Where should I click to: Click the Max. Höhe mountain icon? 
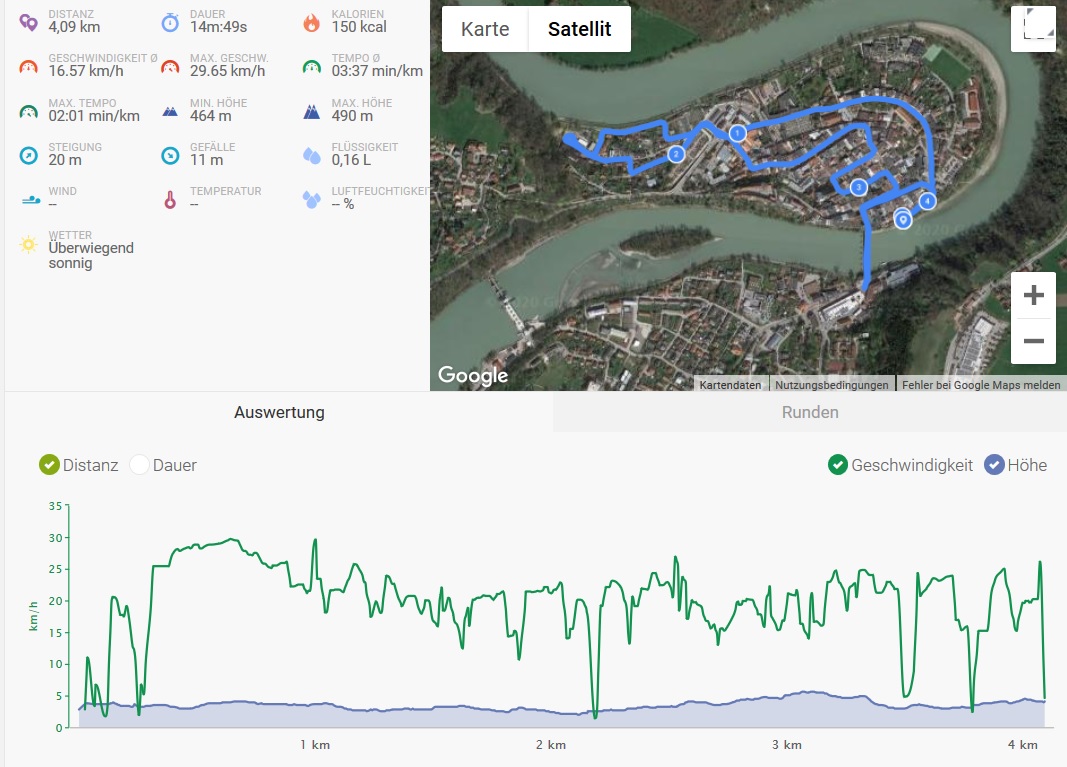coord(312,110)
